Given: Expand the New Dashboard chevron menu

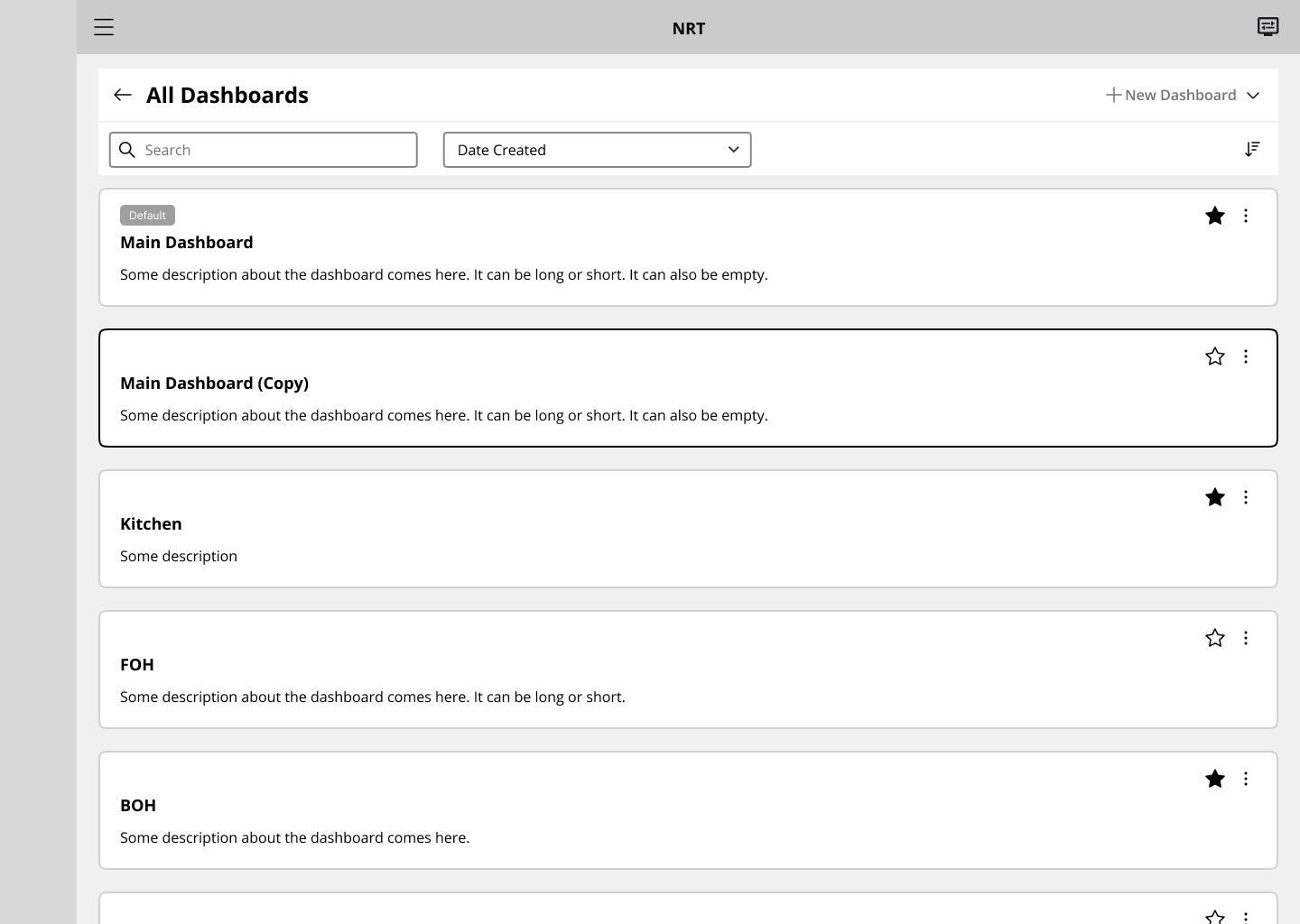Looking at the screenshot, I should [x=1253, y=96].
